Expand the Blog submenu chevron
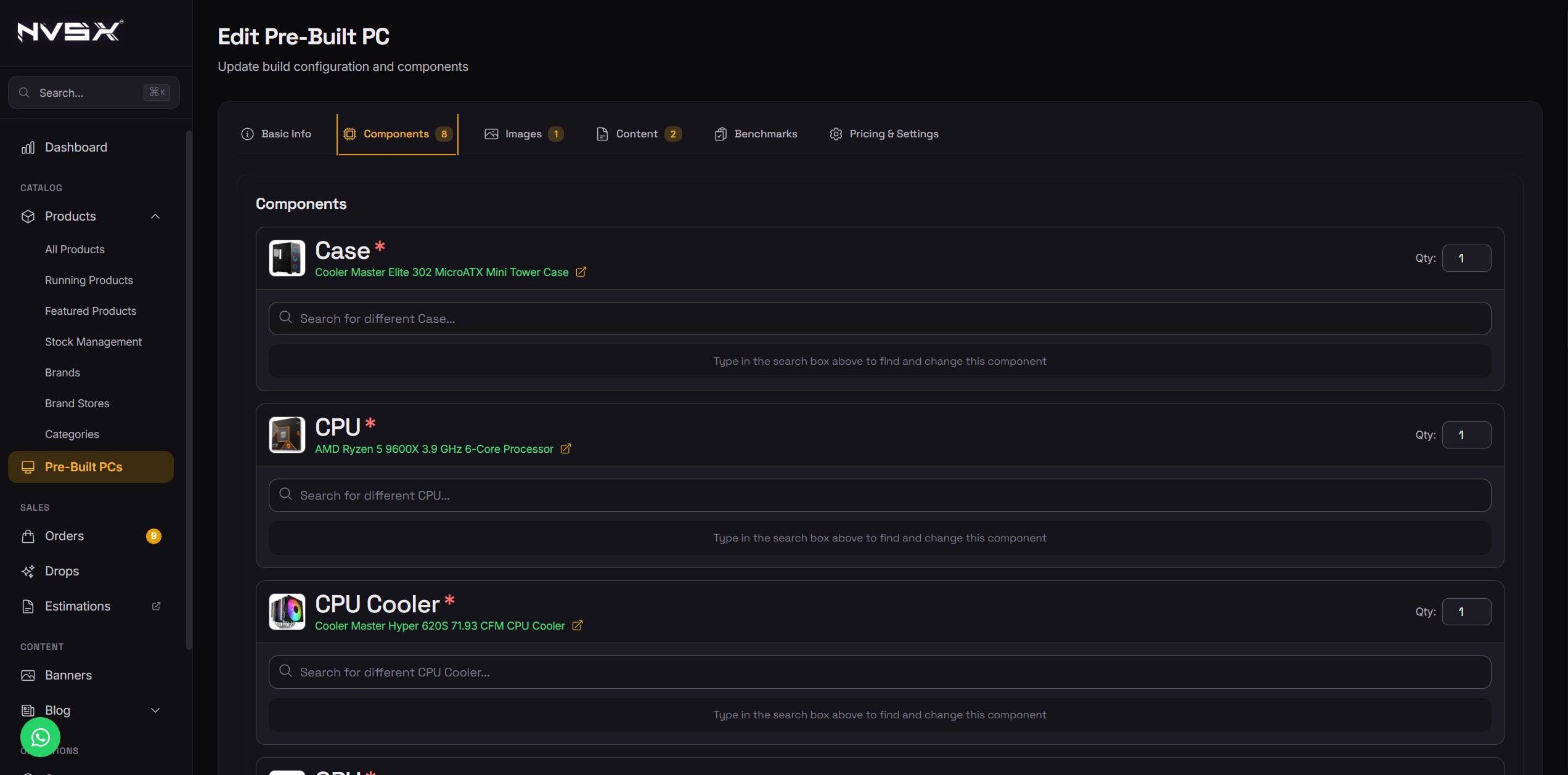 (155, 710)
